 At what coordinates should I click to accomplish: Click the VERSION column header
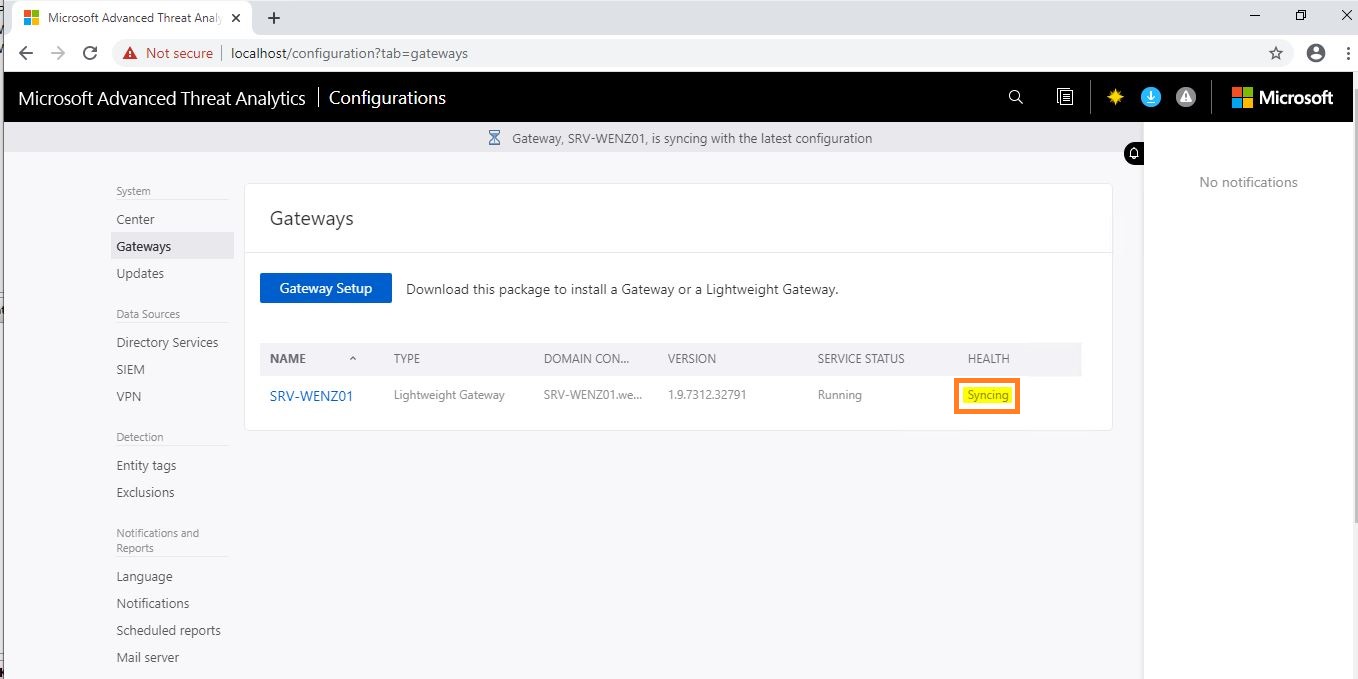pos(692,358)
